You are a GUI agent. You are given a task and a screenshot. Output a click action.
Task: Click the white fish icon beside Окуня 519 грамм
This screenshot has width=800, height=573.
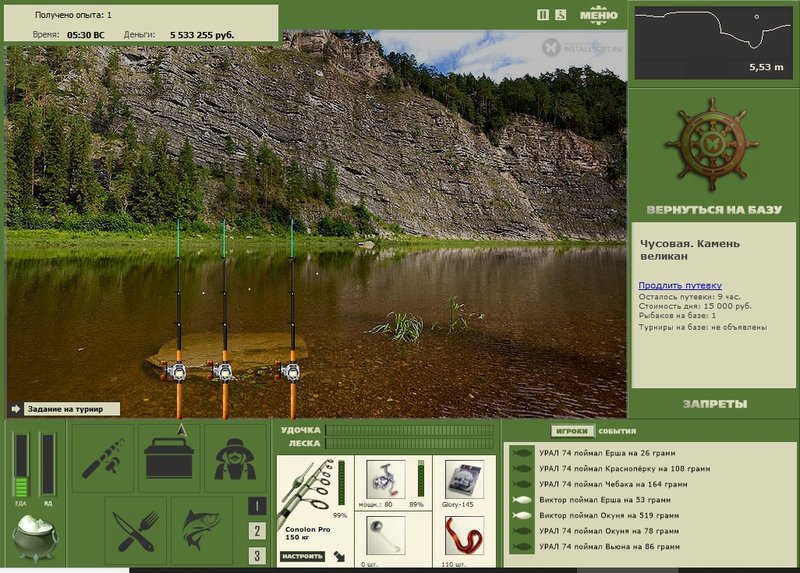click(x=521, y=515)
